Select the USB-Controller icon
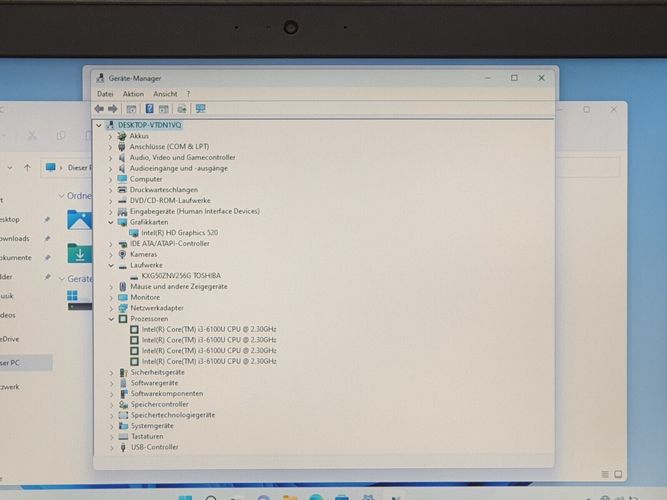 [123, 447]
